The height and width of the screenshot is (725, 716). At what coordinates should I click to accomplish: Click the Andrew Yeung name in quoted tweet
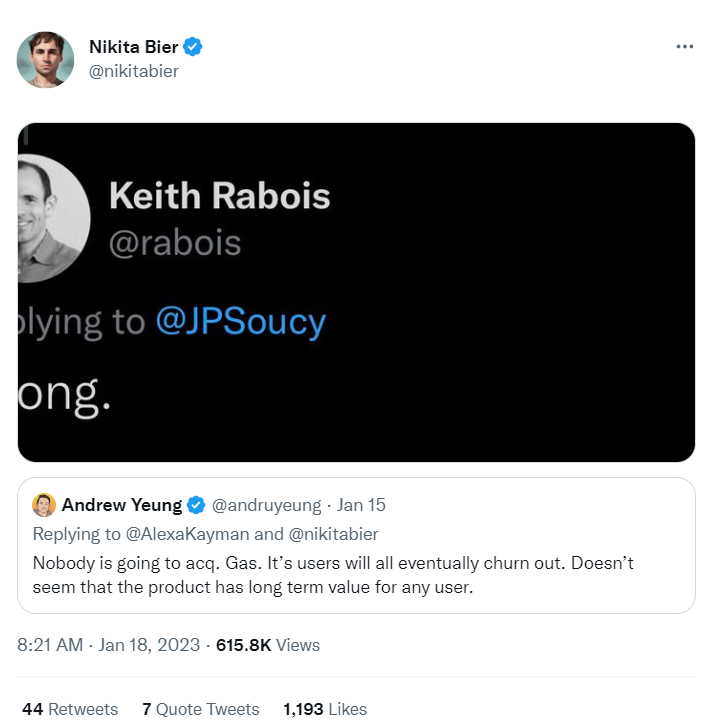122,505
